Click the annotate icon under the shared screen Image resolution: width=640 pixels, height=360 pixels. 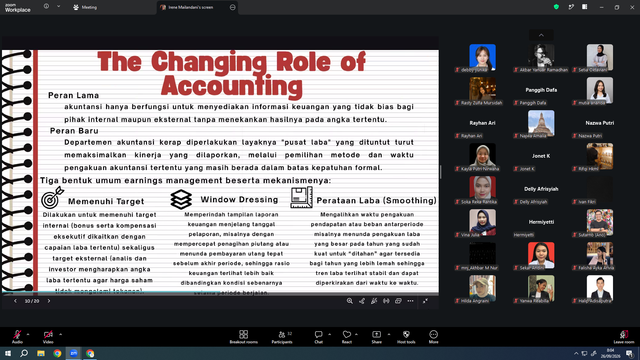pos(374,301)
